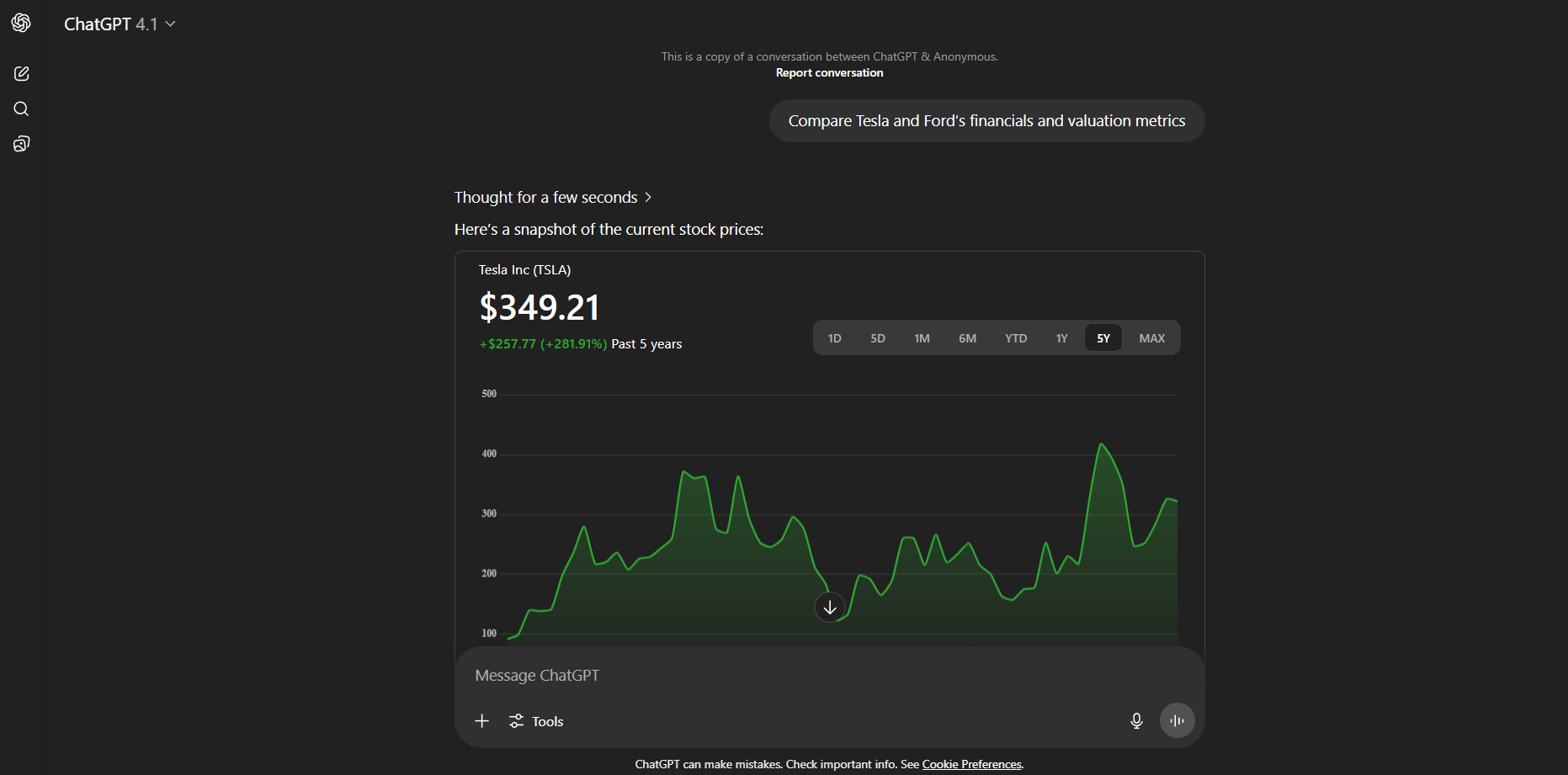Expand the 'Thought for a few seconds' details

click(553, 198)
